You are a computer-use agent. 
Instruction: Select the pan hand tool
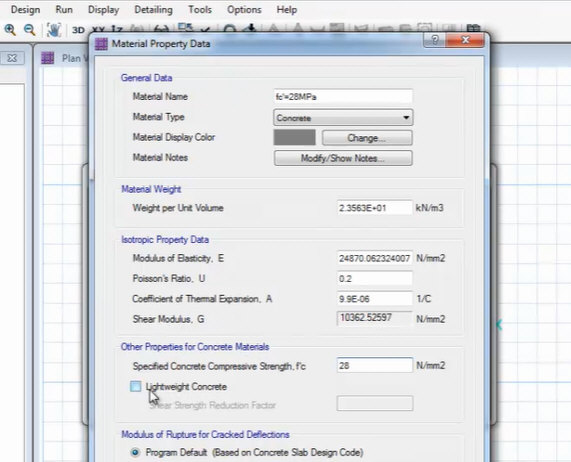pos(54,30)
